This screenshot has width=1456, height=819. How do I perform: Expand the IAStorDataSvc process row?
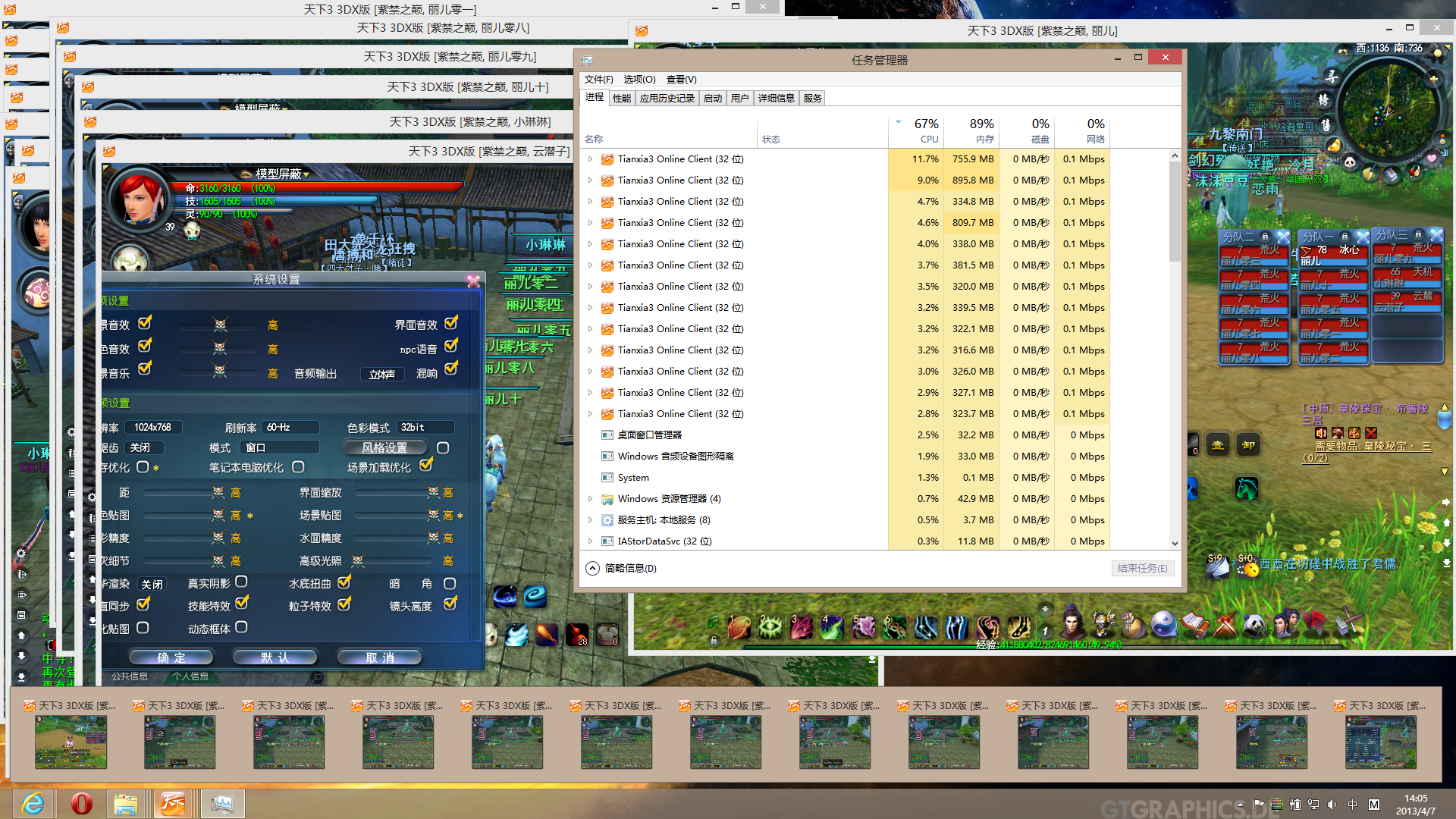pyautogui.click(x=590, y=541)
